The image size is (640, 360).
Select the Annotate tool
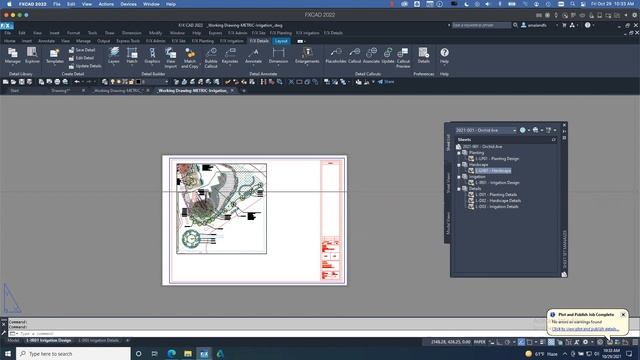253,56
